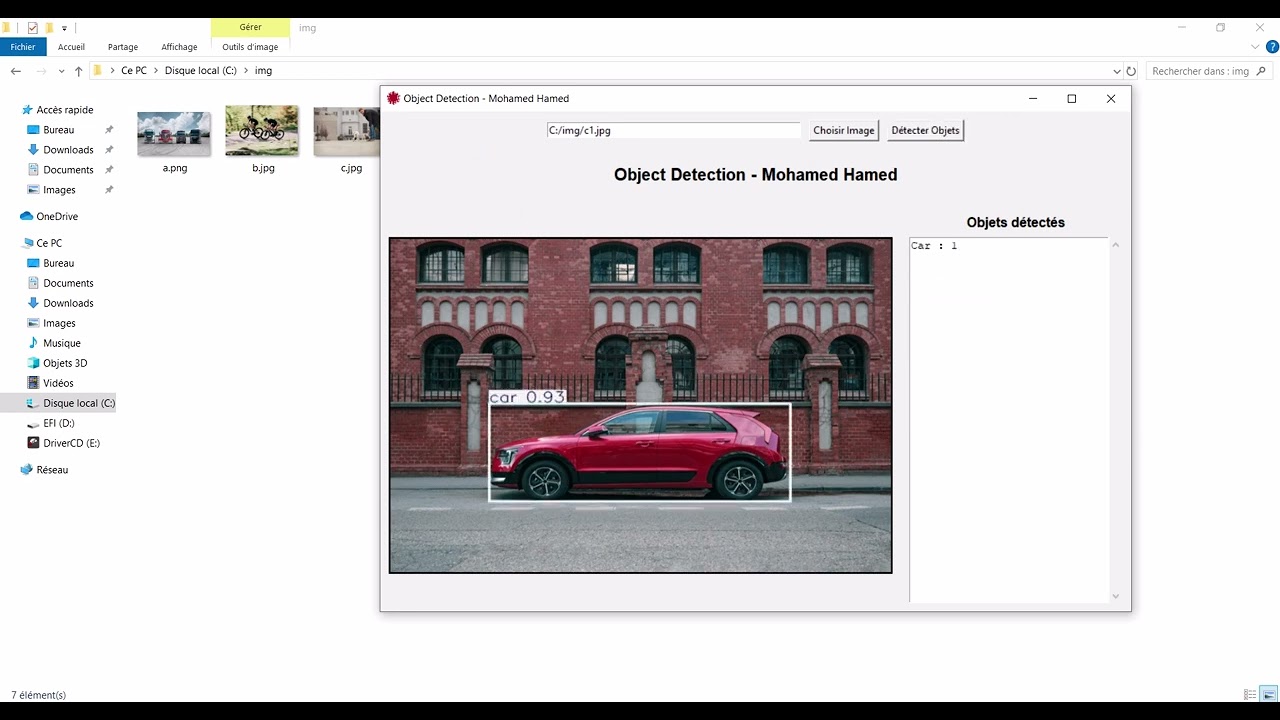Minimize the File Explorer window

[x=1182, y=28]
